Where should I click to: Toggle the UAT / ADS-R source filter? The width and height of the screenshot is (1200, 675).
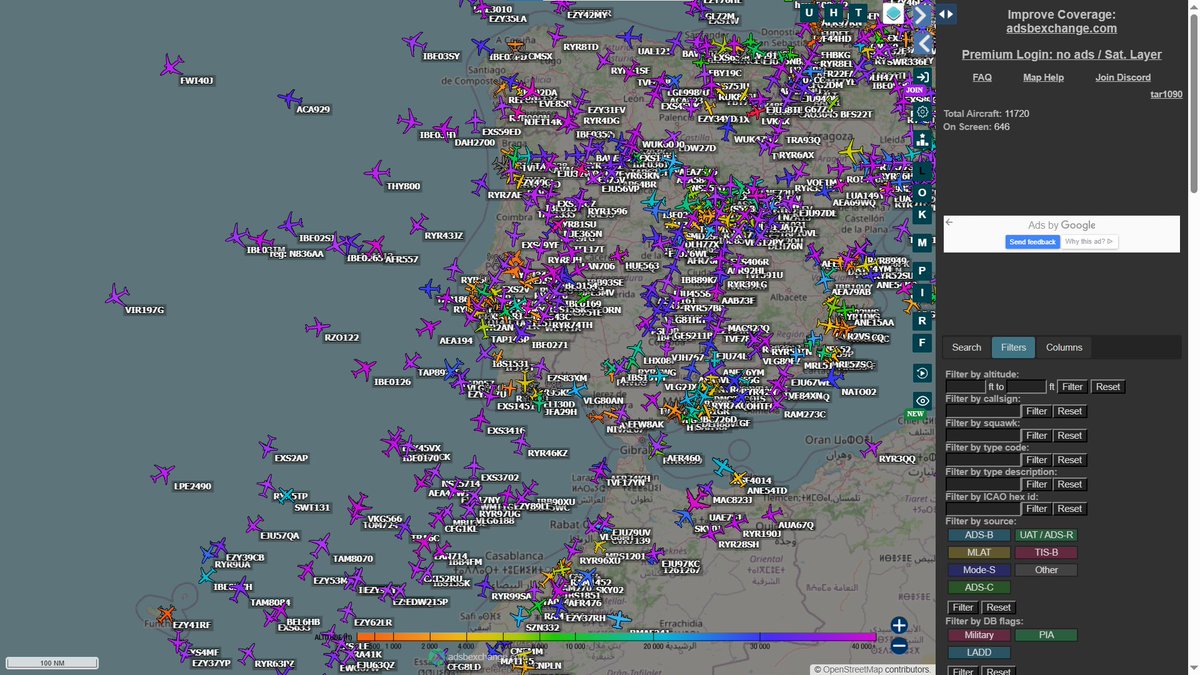click(1046, 535)
